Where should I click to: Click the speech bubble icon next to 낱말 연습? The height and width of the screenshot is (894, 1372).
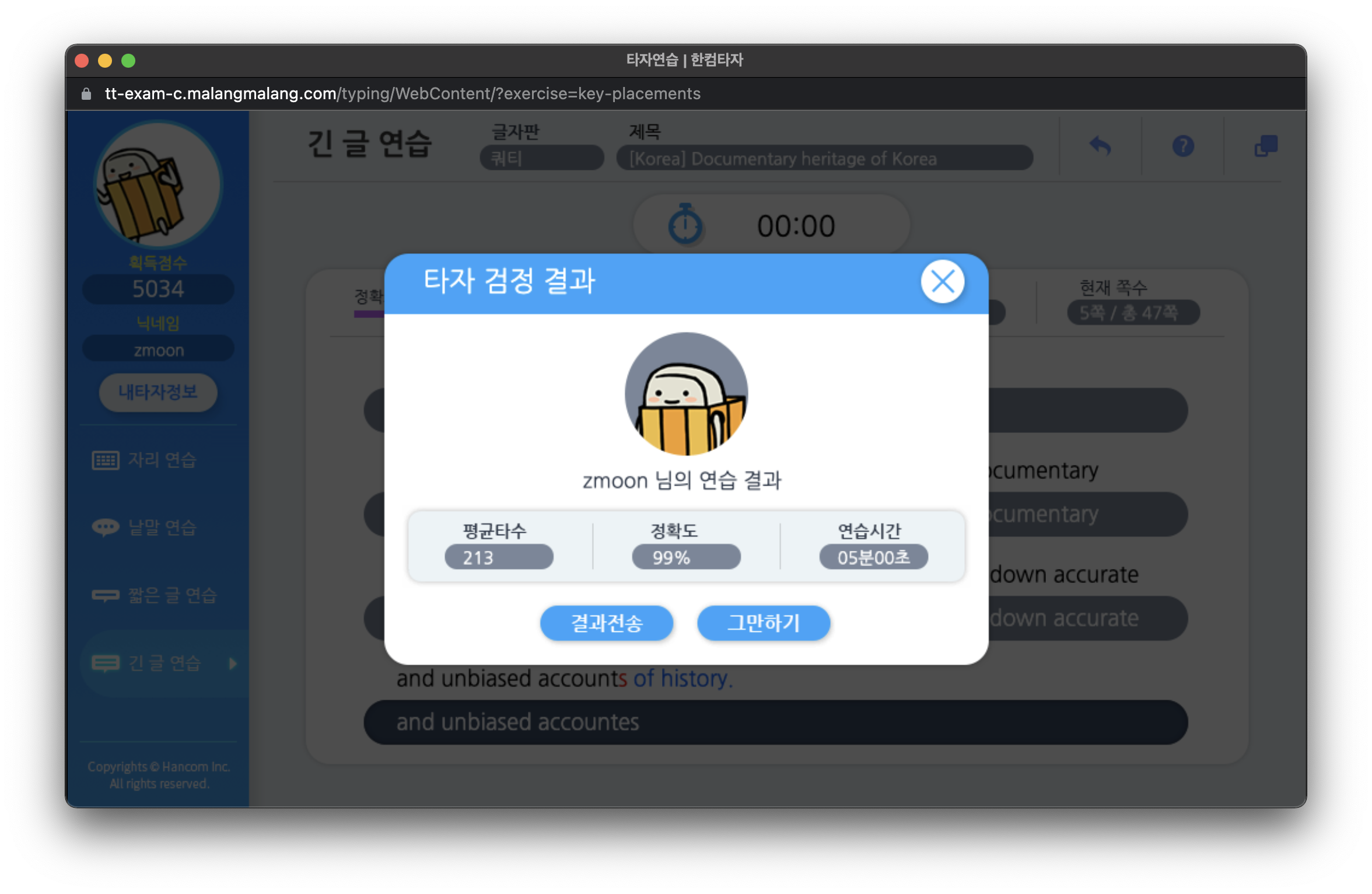pyautogui.click(x=106, y=528)
